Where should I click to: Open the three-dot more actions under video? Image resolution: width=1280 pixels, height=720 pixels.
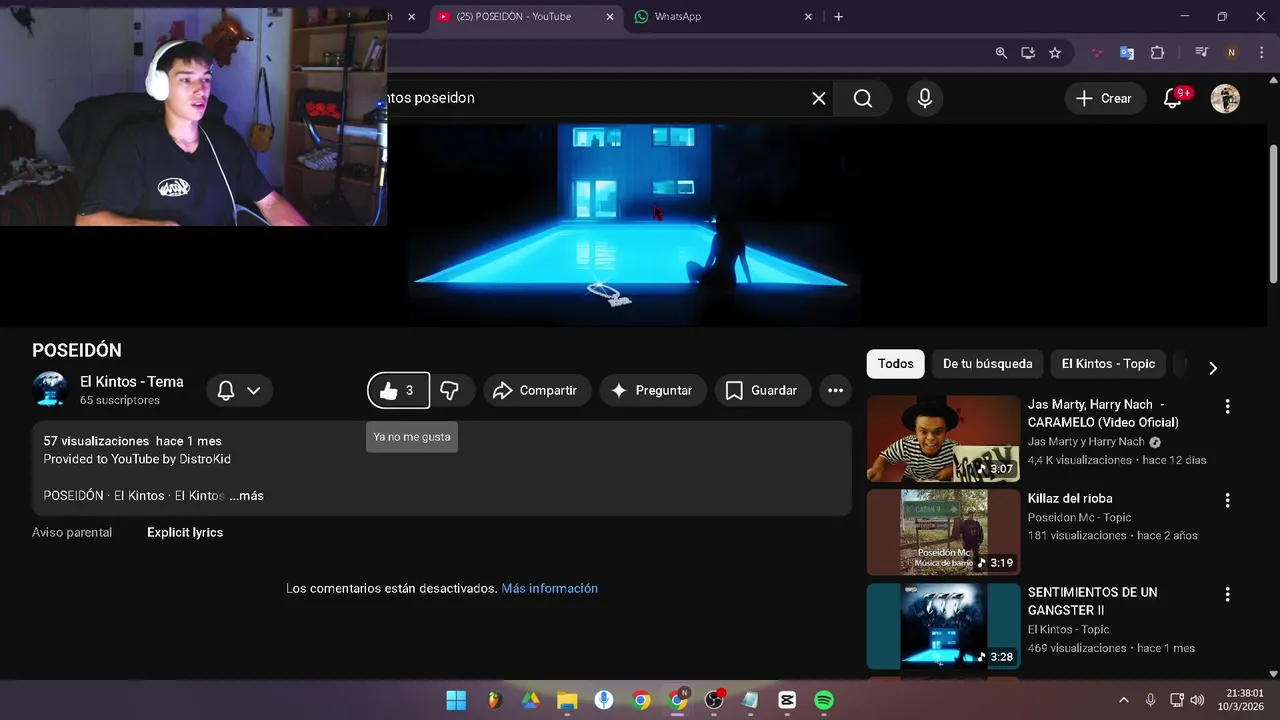coord(835,390)
